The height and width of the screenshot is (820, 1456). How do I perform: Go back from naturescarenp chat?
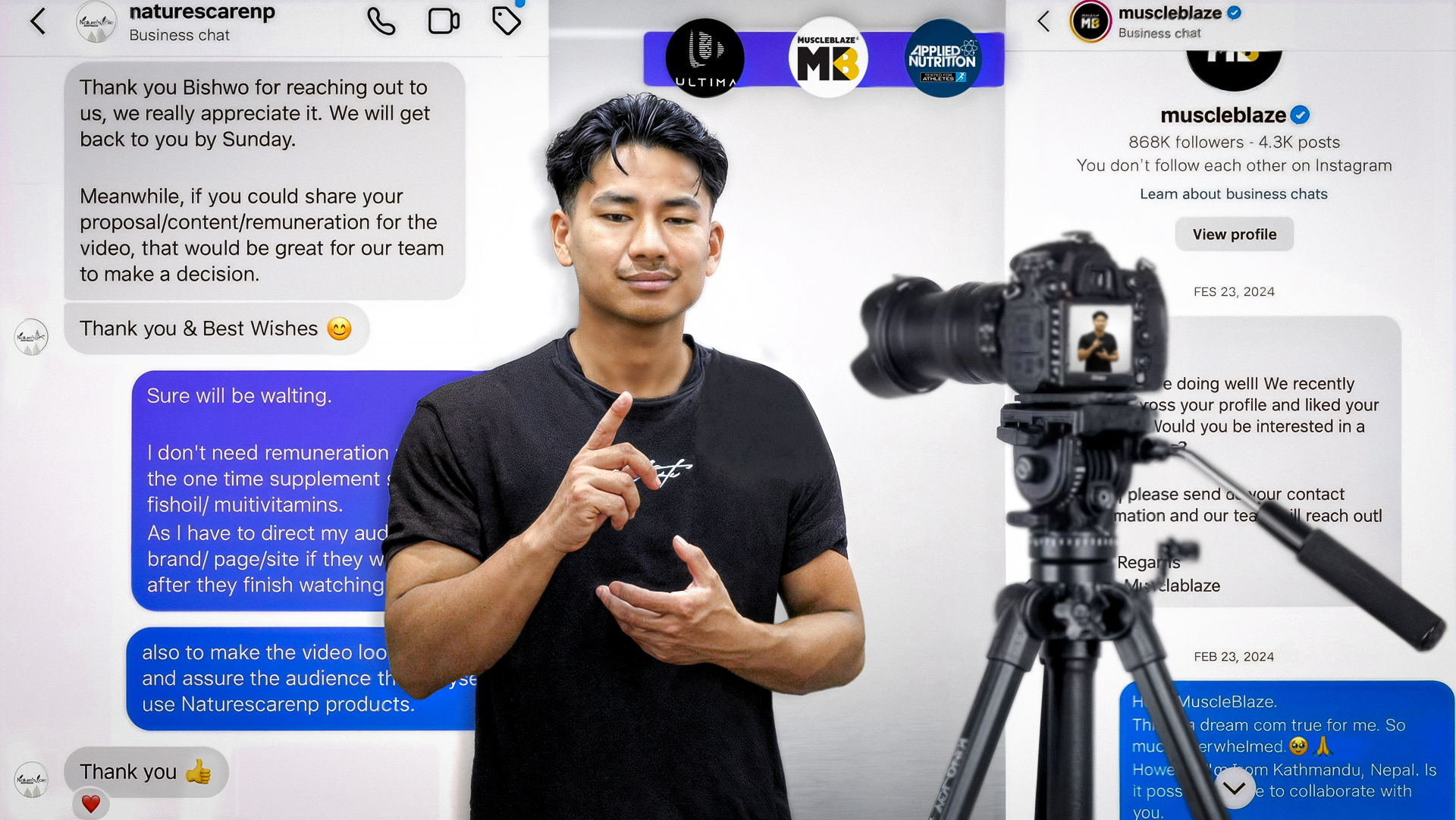coord(38,21)
